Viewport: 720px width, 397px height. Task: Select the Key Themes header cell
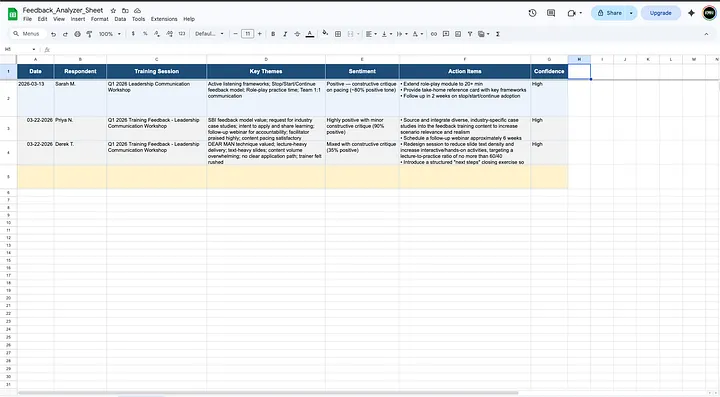coord(266,72)
